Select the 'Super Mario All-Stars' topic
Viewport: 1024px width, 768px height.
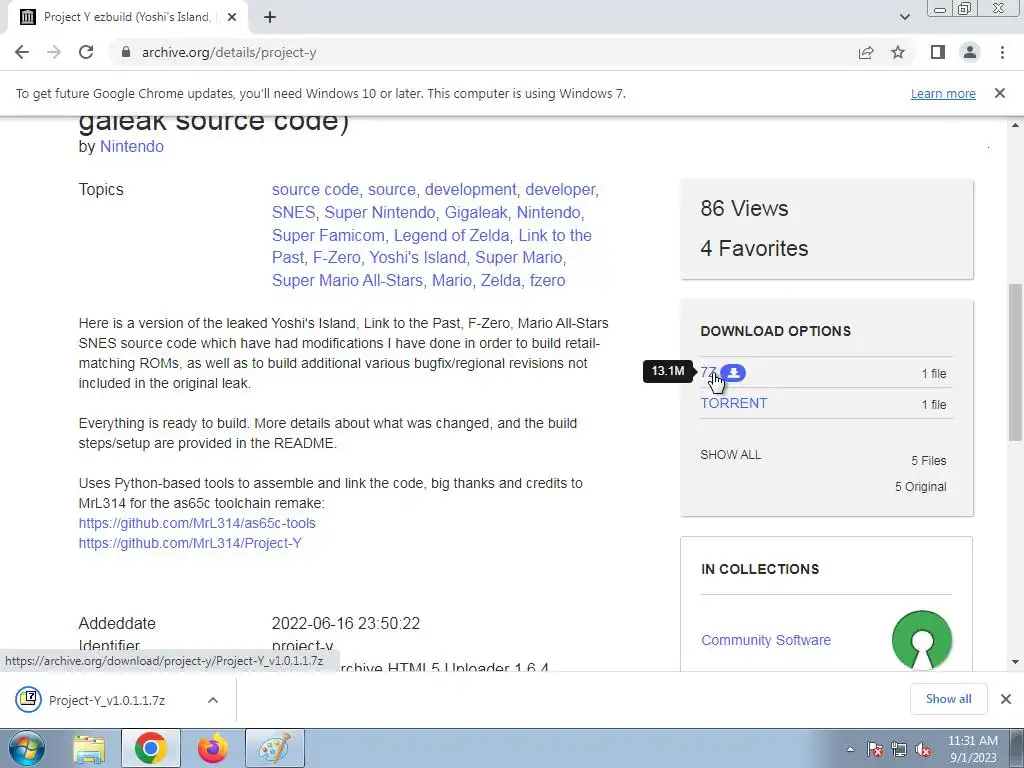coord(347,280)
